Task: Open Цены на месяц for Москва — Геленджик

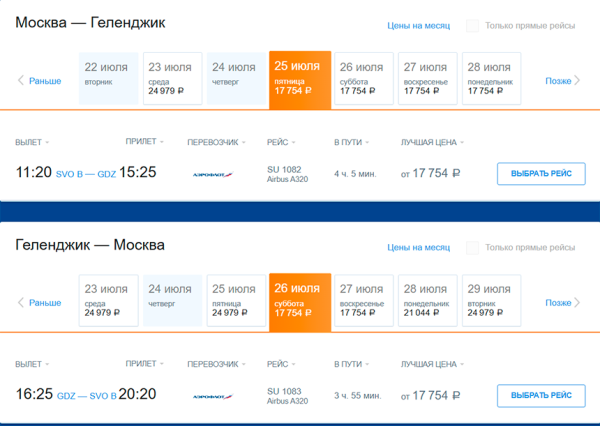Action: [x=418, y=26]
